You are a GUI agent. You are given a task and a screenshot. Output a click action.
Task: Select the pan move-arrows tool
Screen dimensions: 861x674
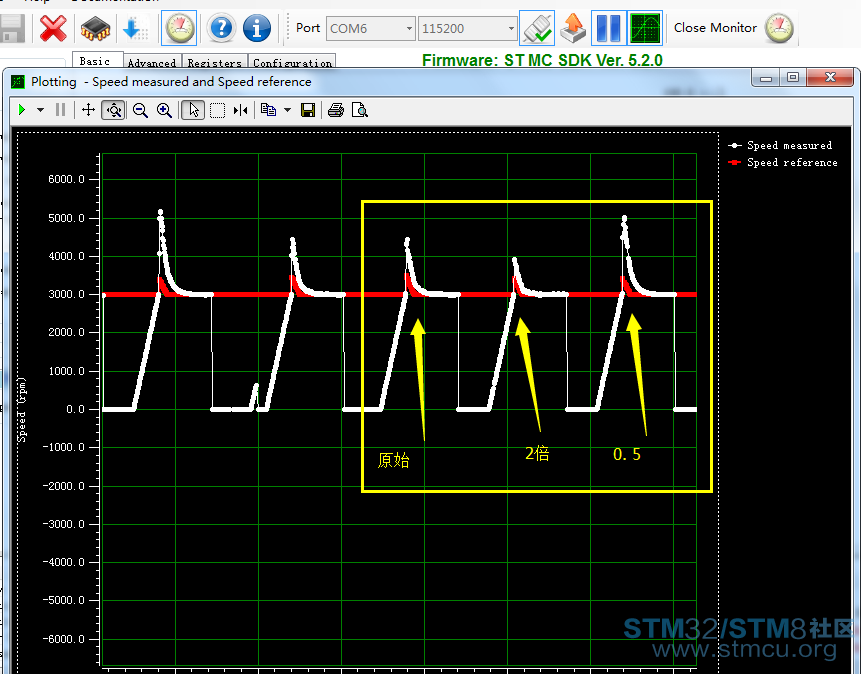[88, 110]
